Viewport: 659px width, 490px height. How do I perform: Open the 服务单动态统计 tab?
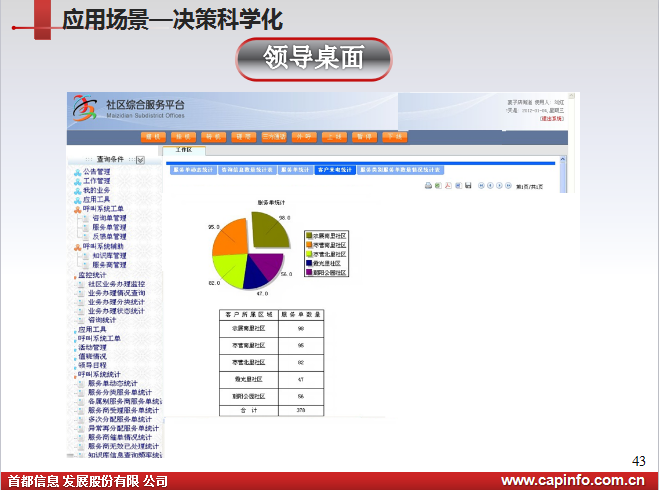pyautogui.click(x=193, y=170)
